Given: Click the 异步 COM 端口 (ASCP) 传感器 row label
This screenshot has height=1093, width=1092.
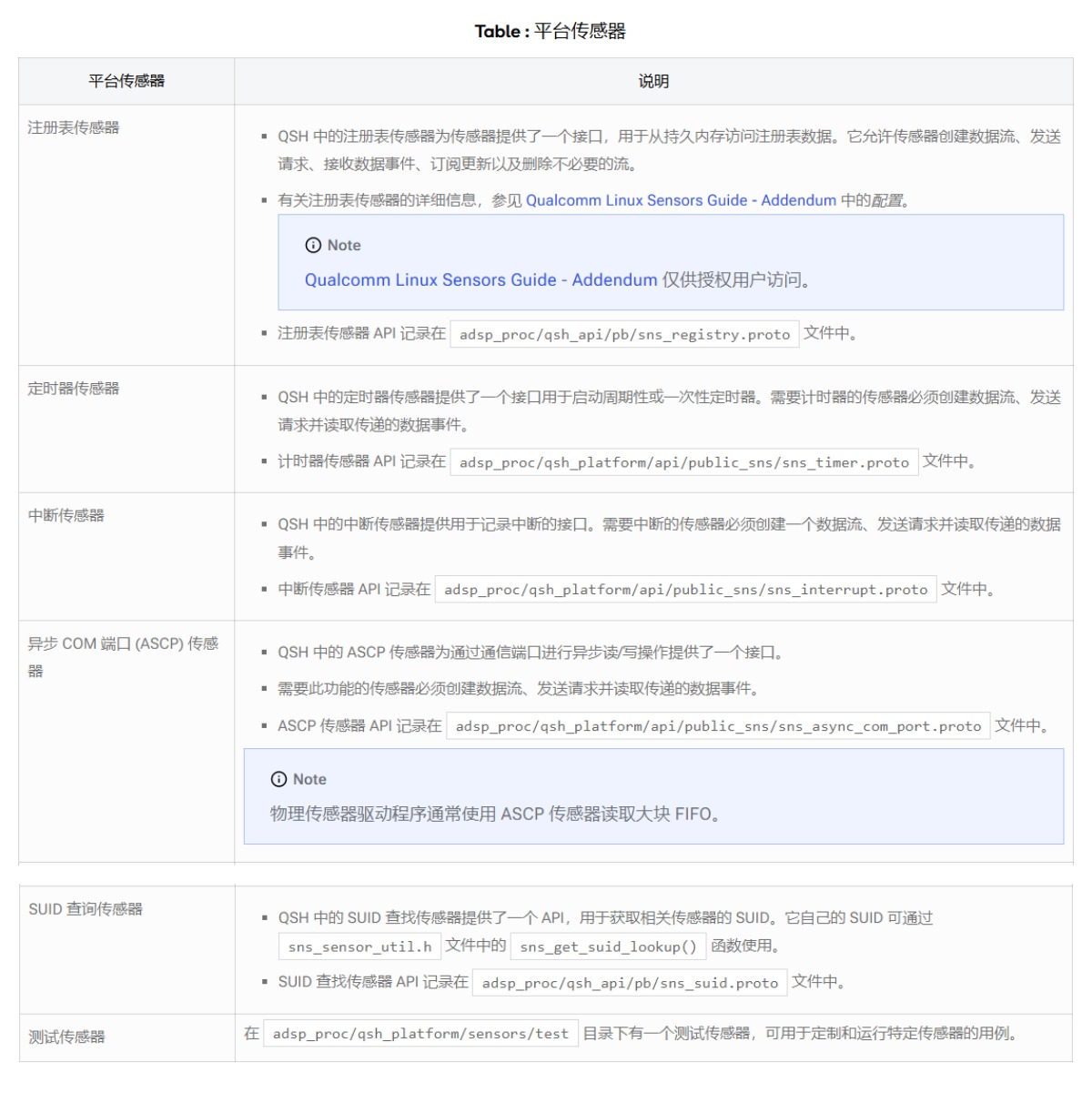Looking at the screenshot, I should [x=123, y=657].
